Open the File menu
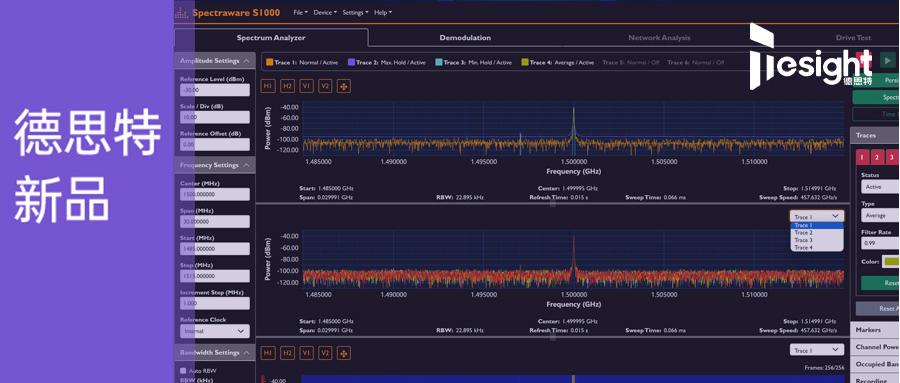 pos(300,13)
